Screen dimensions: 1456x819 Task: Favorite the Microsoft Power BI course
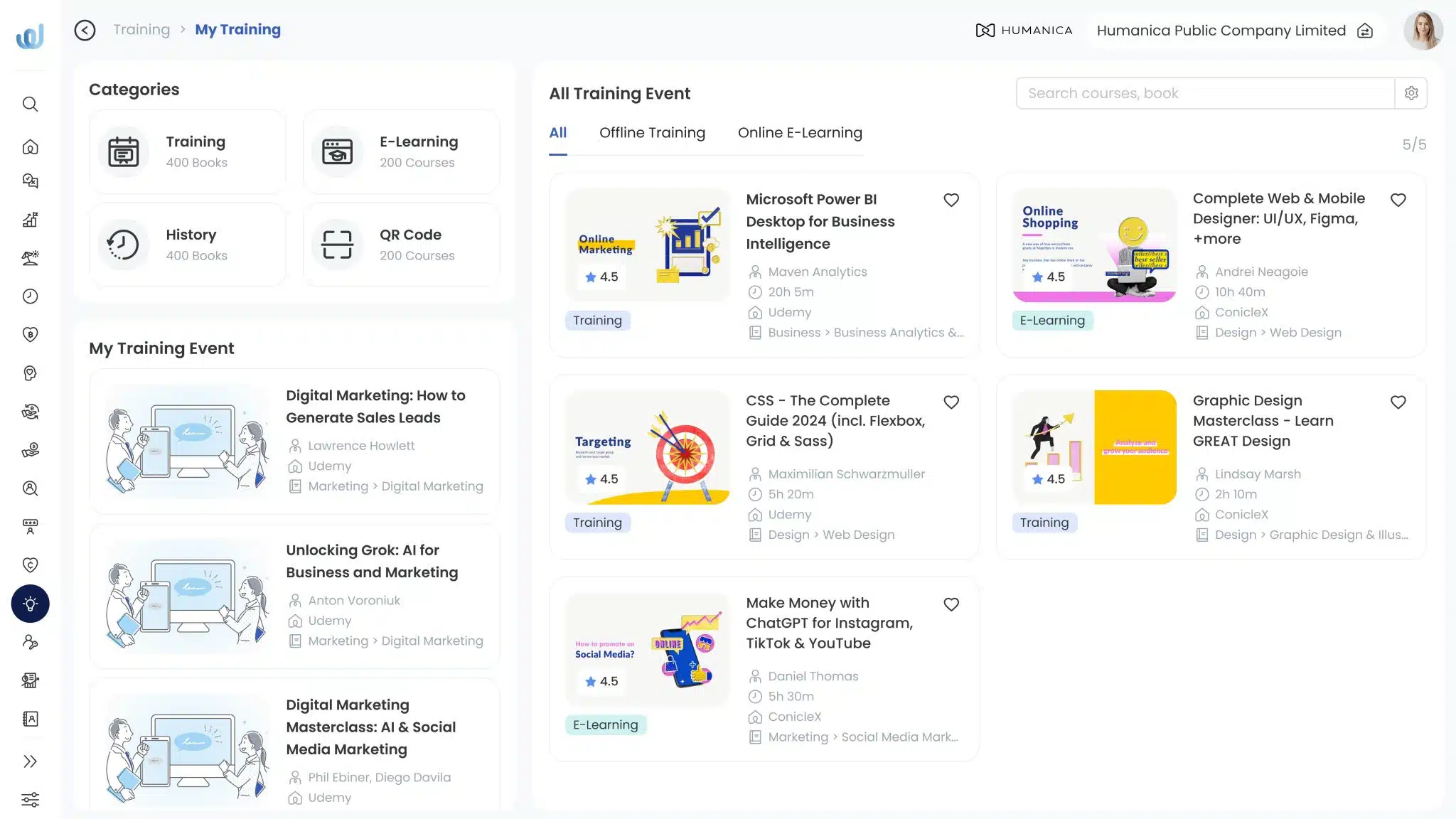952,200
